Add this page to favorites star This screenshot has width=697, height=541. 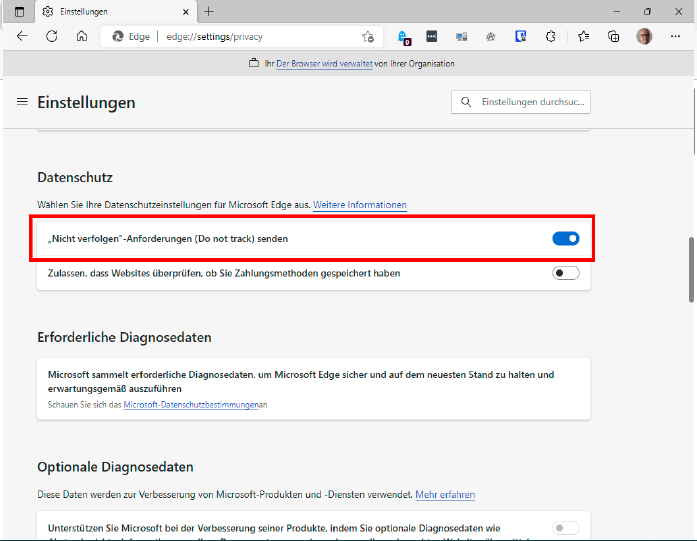tap(368, 37)
